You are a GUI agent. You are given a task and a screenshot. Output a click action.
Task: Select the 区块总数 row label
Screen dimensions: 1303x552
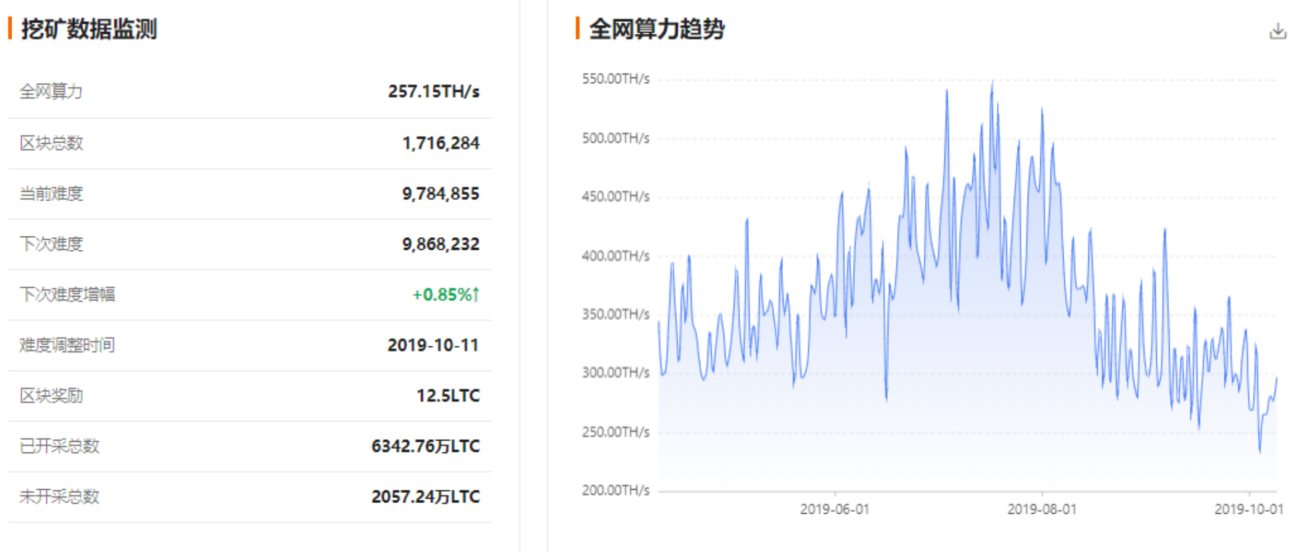(51, 143)
